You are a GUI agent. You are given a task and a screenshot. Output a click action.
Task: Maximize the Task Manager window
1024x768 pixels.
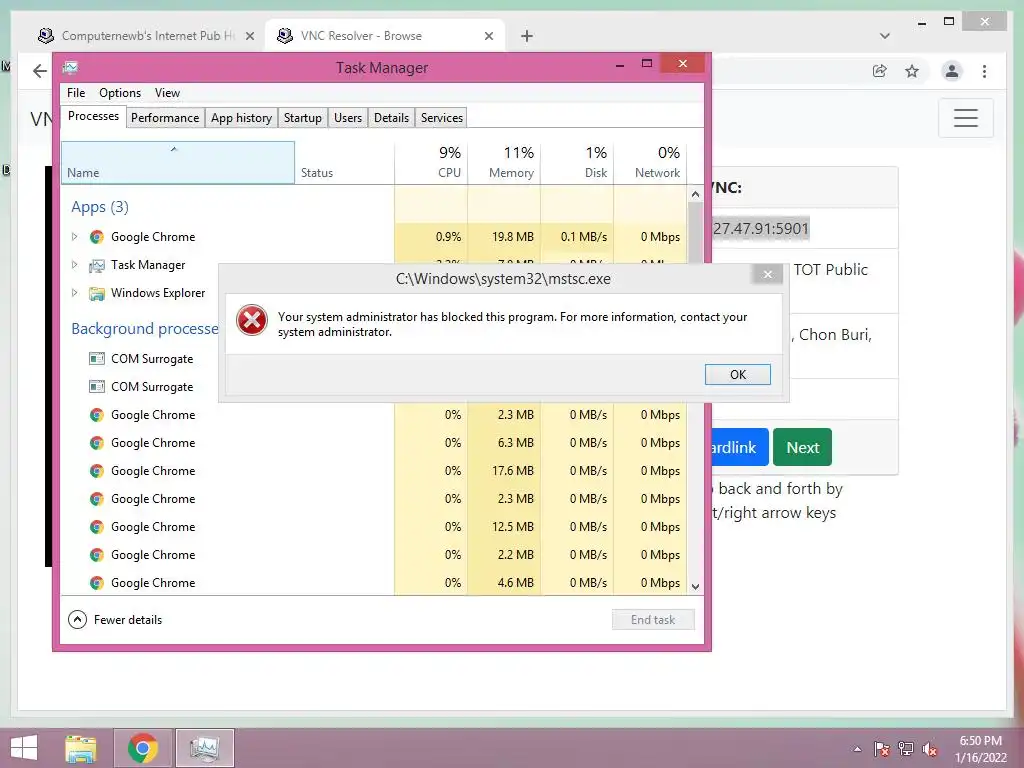tap(647, 64)
